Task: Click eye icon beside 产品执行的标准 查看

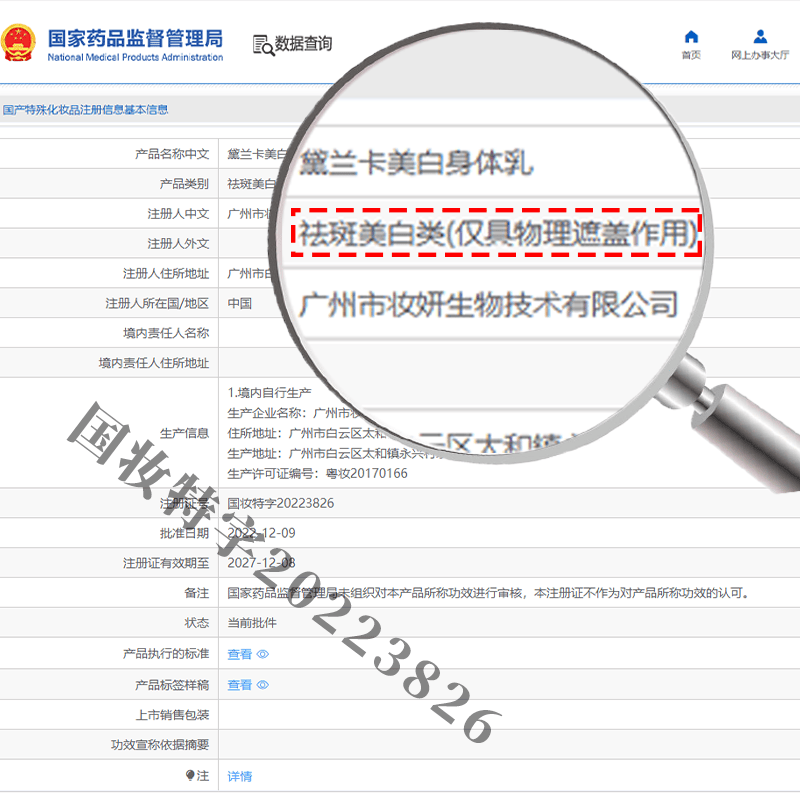Action: click(x=263, y=654)
